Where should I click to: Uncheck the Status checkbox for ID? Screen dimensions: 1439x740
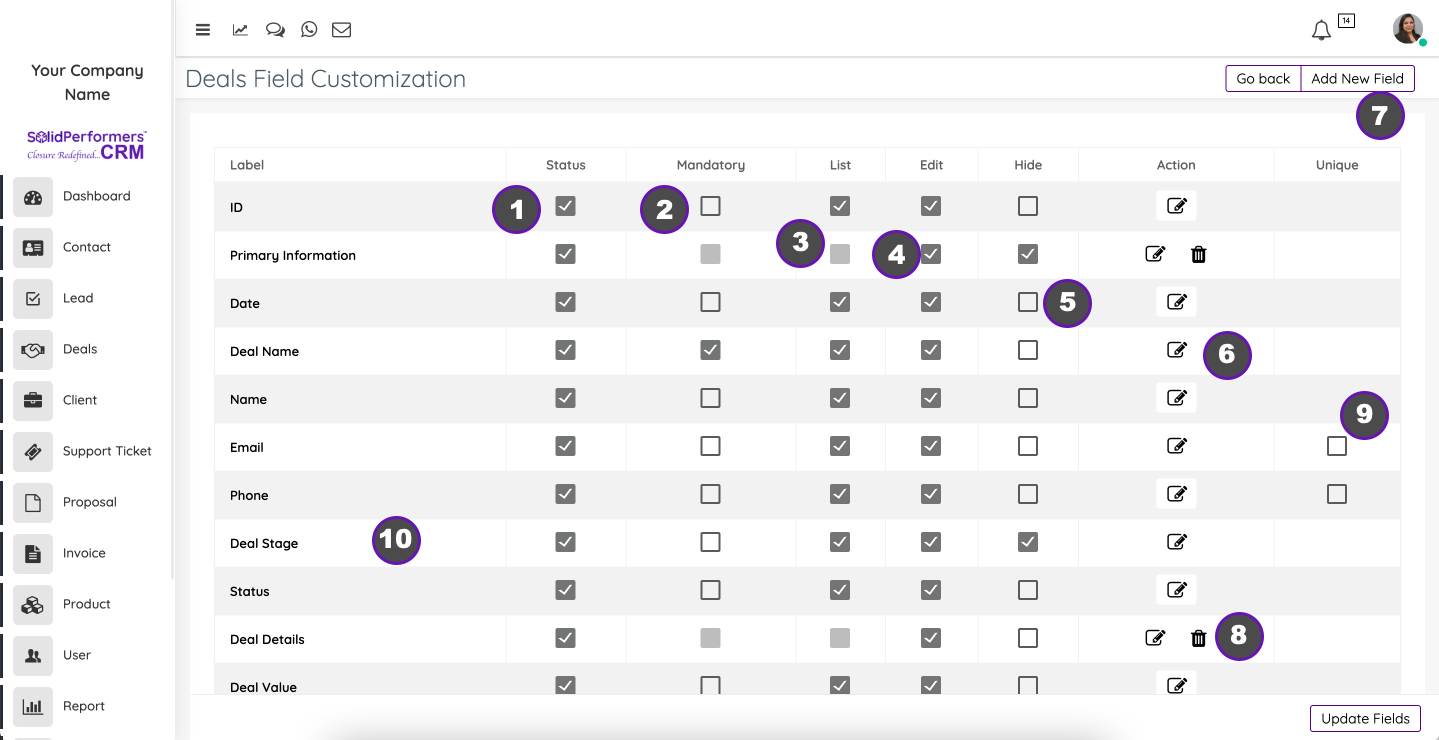pyautogui.click(x=566, y=206)
